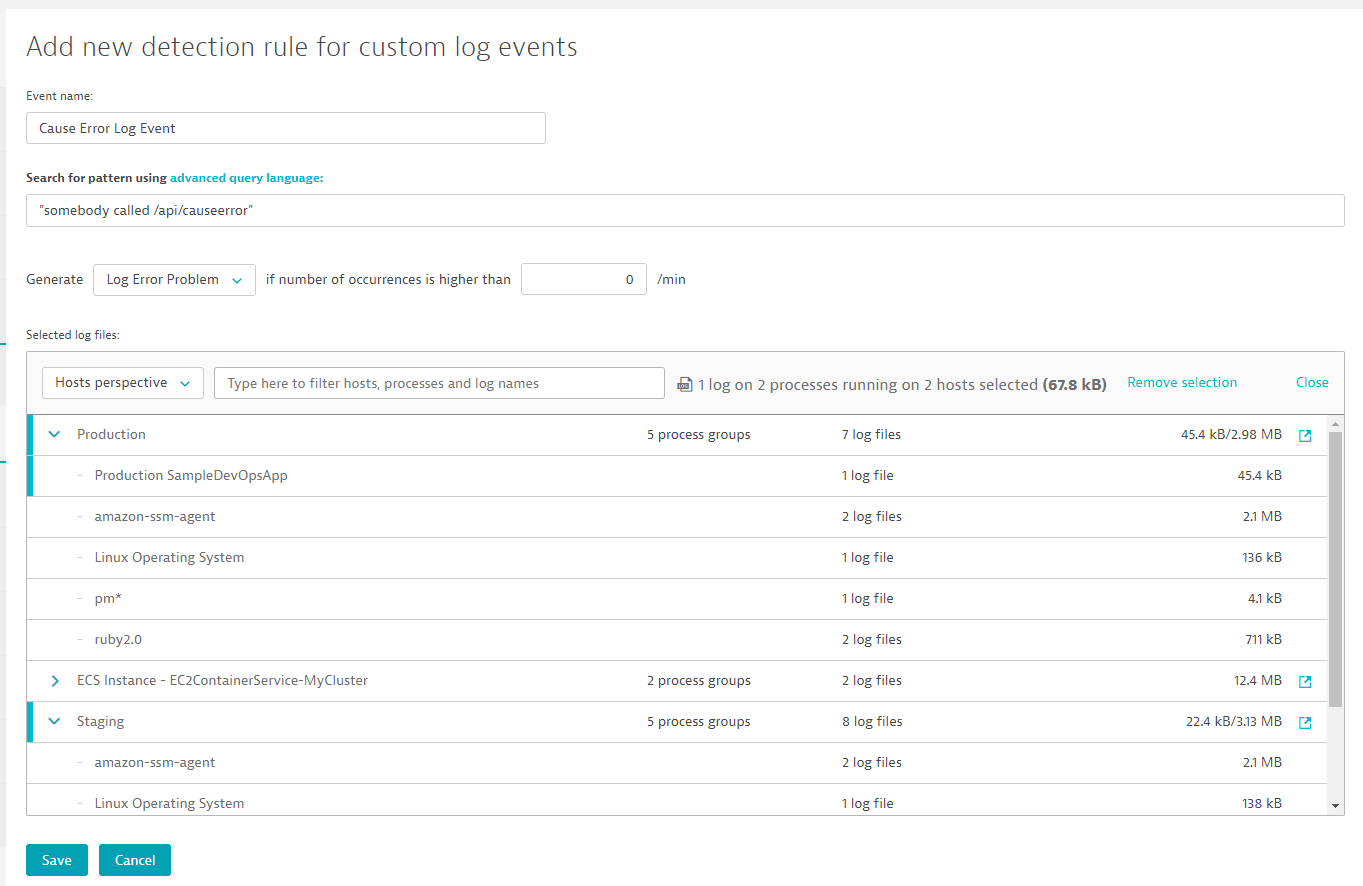Click the hosts and processes filter field
Screen dimensions: 1363x886
click(x=439, y=383)
